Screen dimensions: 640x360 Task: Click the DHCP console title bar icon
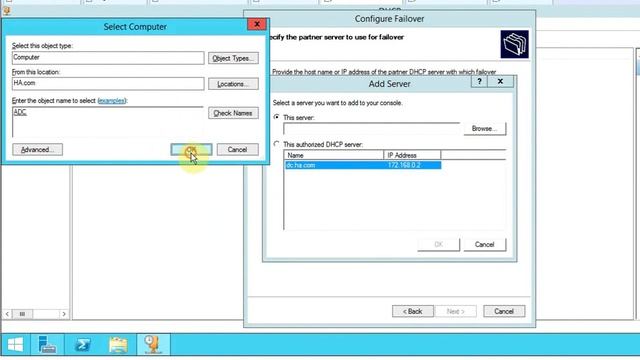[x=7, y=11]
